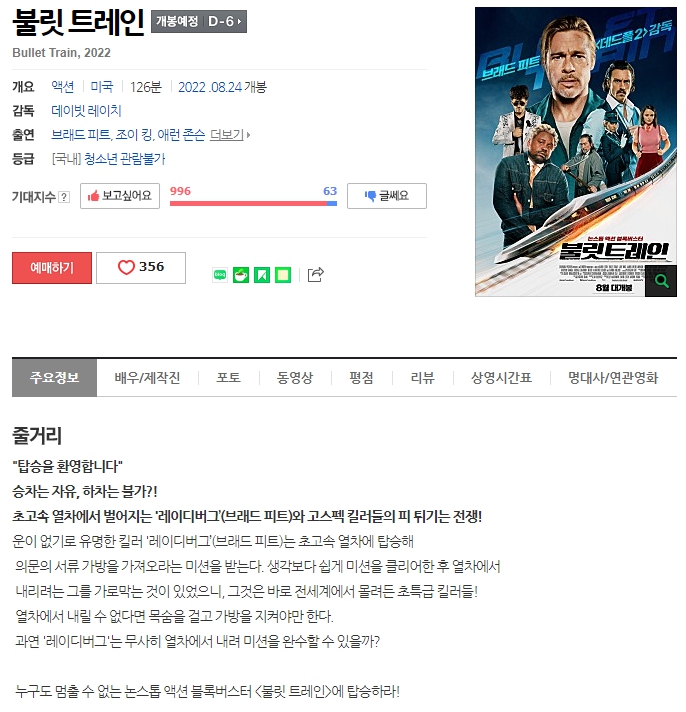The image size is (686, 712).
Task: Open director 데이빗 레이치 link
Action: coord(86,111)
